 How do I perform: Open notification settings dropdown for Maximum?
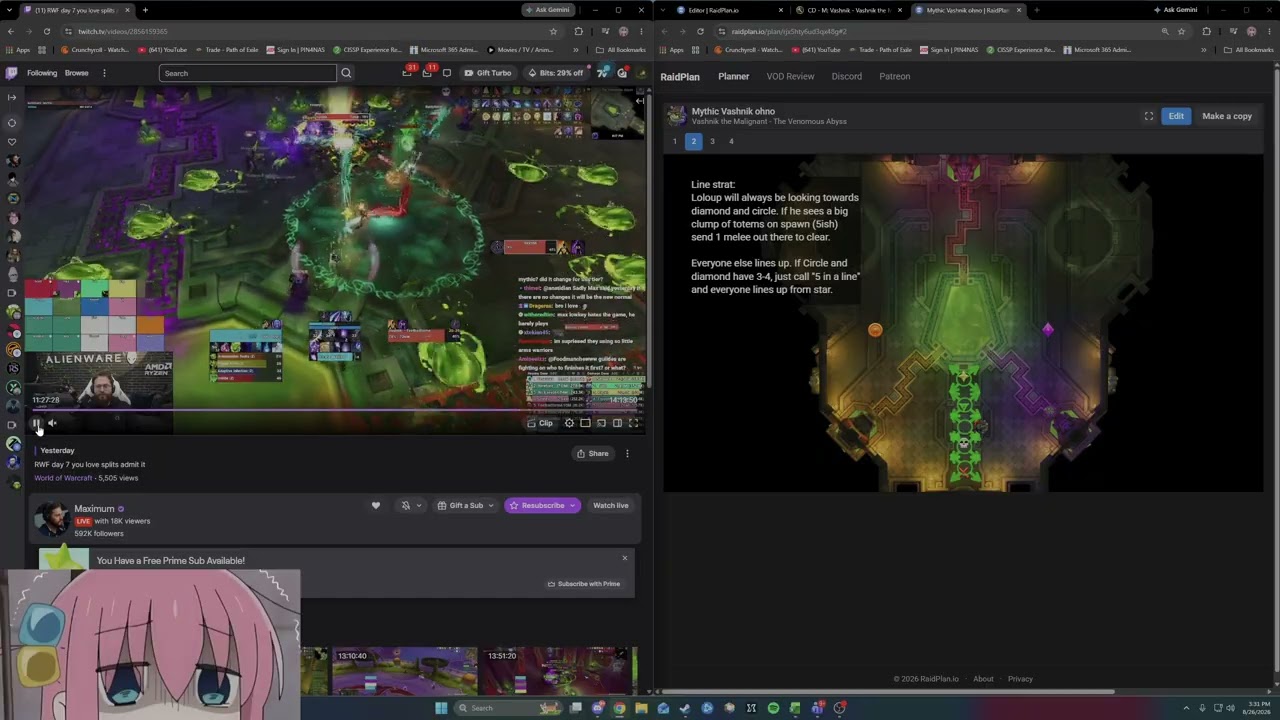tap(411, 505)
